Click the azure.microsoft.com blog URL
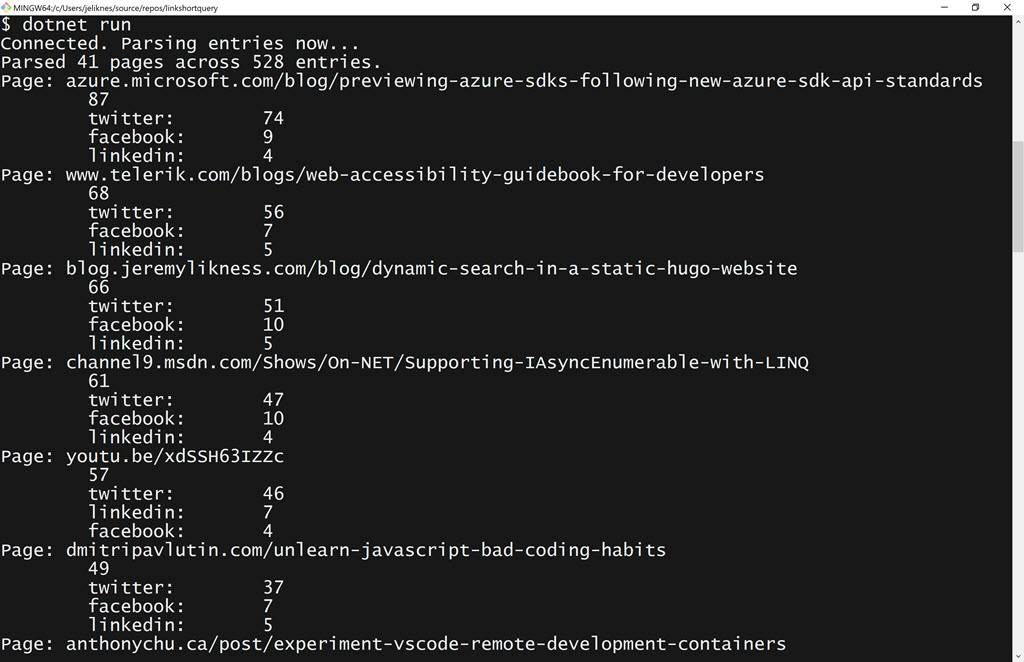Screen dimensions: 1024x662 [x=524, y=81]
